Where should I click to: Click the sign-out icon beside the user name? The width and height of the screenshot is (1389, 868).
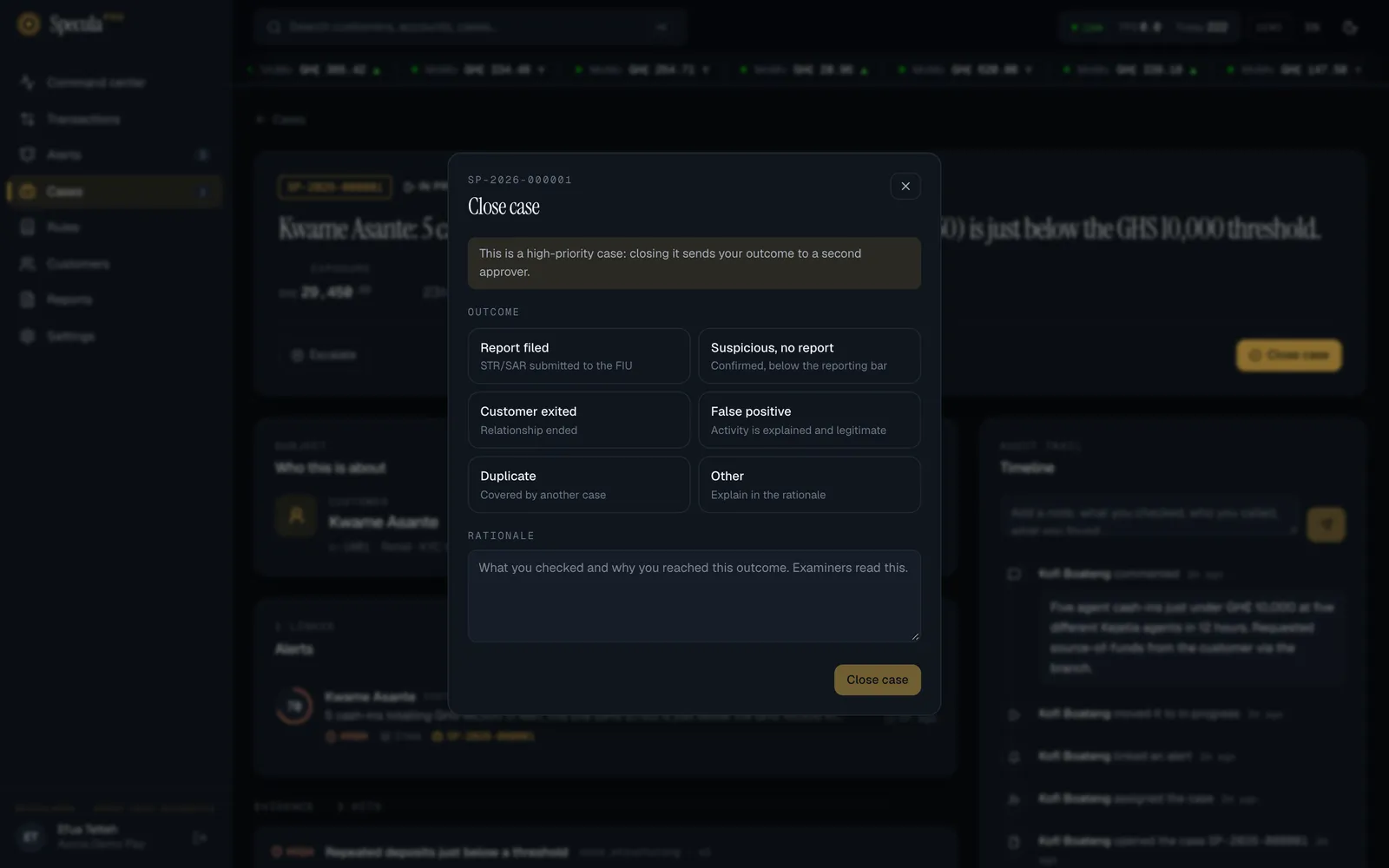pos(200,838)
